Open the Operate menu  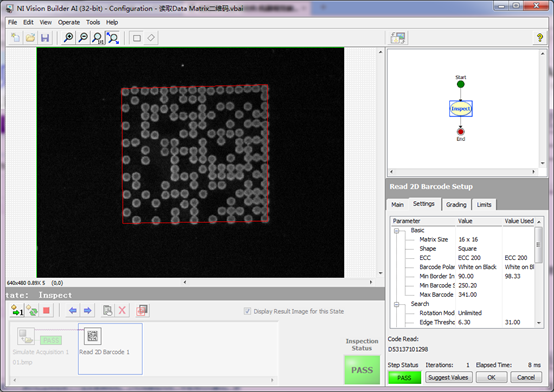[69, 22]
